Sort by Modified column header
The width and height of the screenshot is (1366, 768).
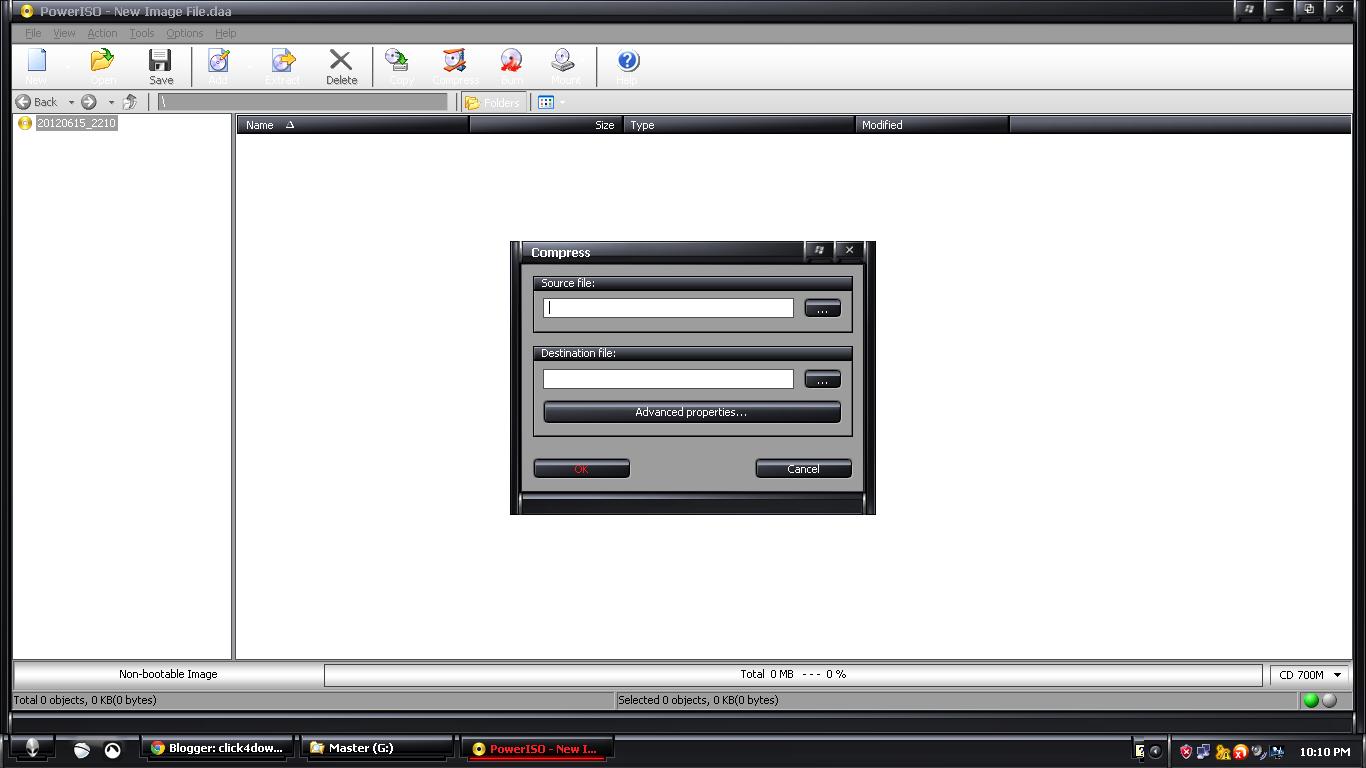pos(932,125)
